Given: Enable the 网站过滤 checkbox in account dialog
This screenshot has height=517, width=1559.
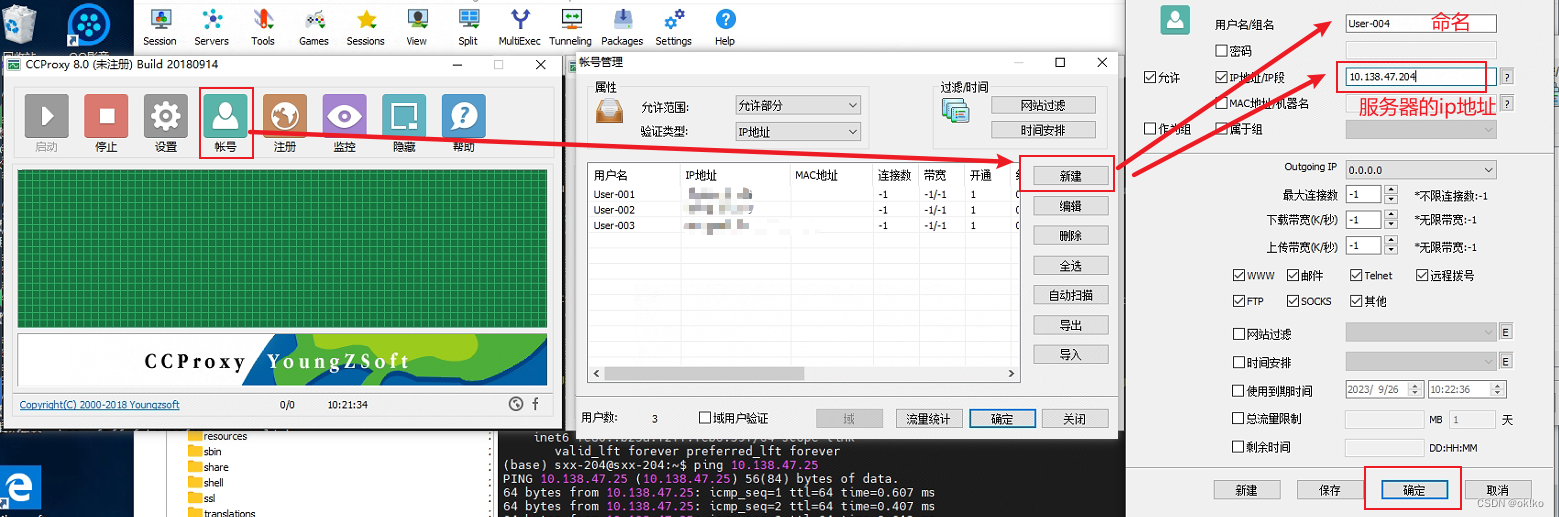Looking at the screenshot, I should (x=1240, y=334).
